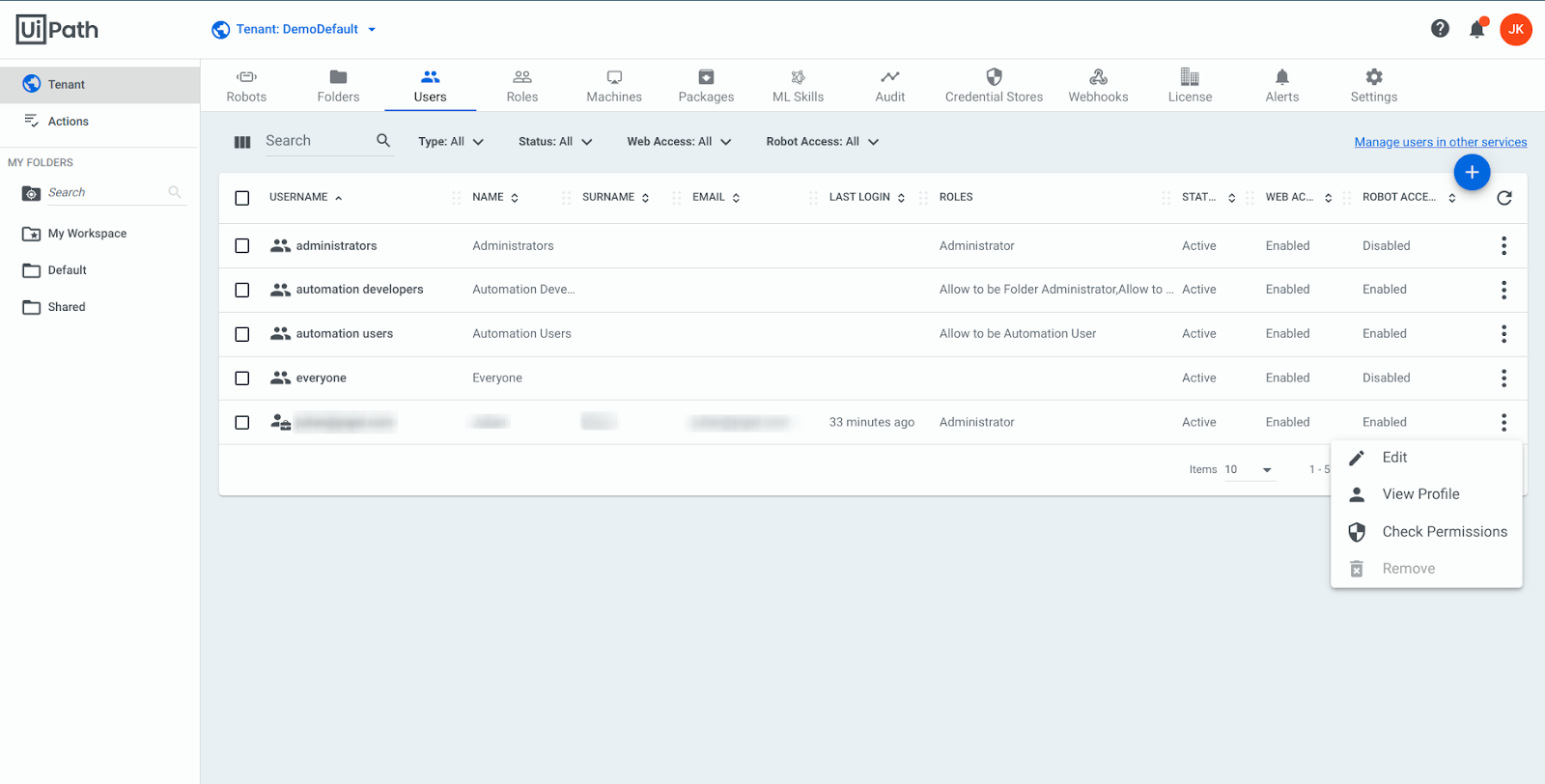Open the three-dot menu for automation users
Screen dimensions: 1545x784
pyautogui.click(x=1503, y=334)
